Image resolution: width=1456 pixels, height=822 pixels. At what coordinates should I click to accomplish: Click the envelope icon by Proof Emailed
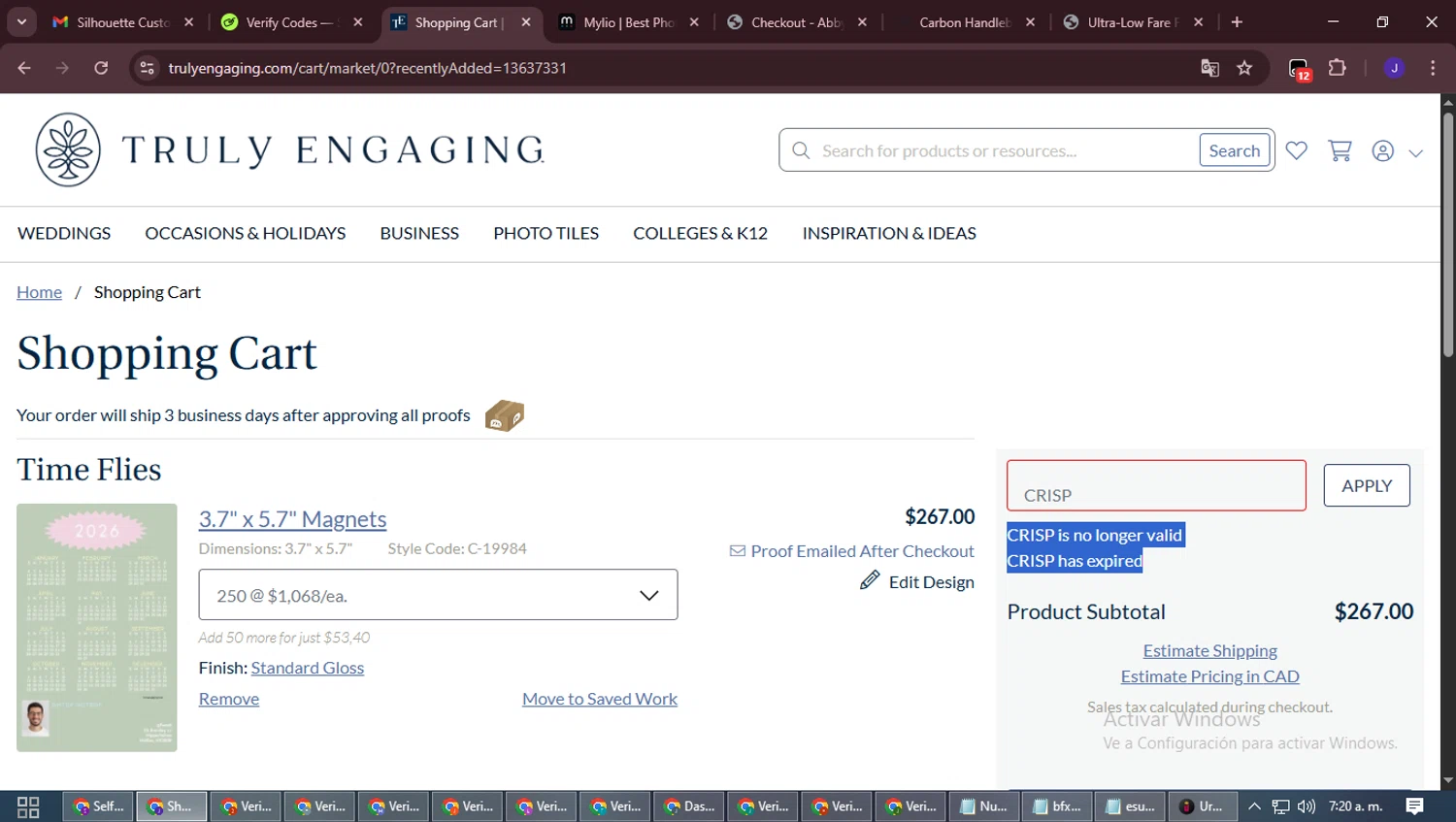[x=738, y=551]
